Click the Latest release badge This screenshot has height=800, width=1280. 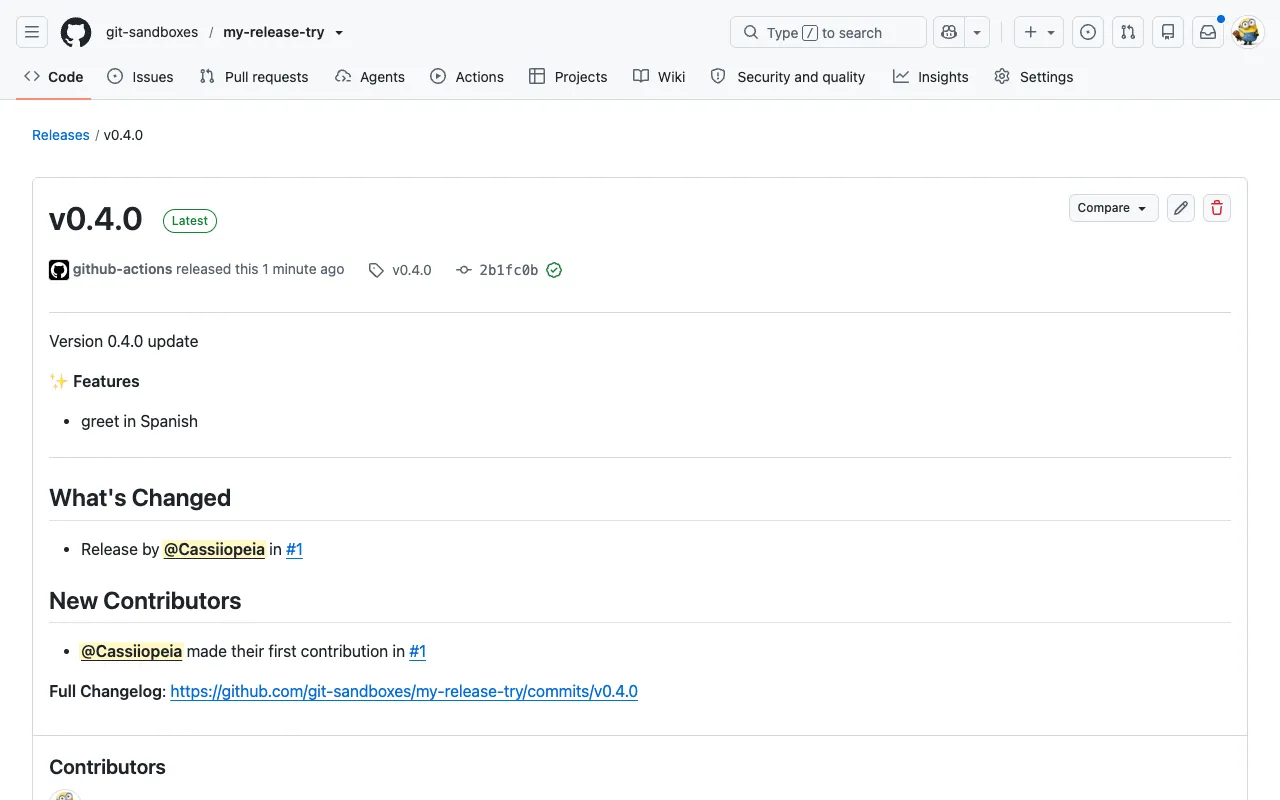click(190, 221)
